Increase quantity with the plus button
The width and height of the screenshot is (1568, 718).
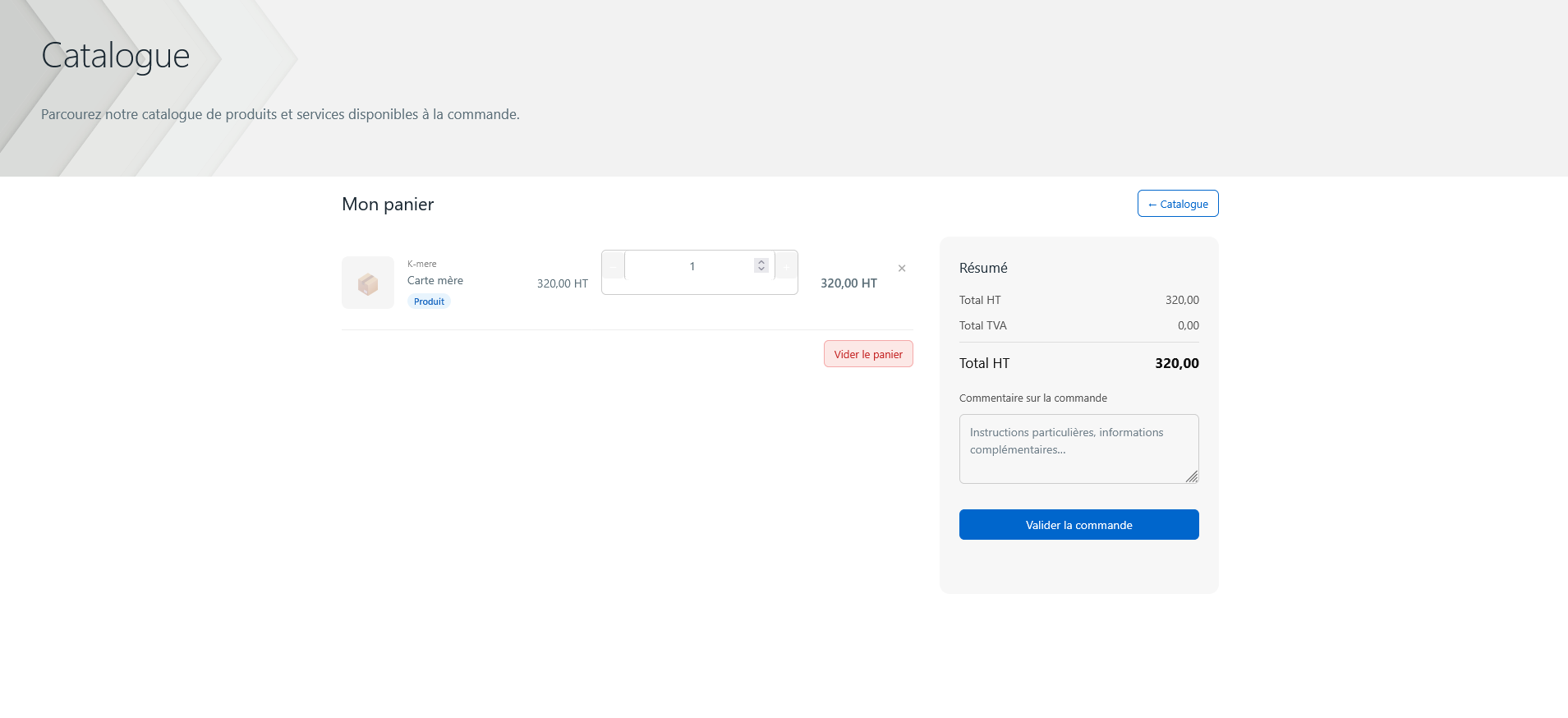coord(786,266)
